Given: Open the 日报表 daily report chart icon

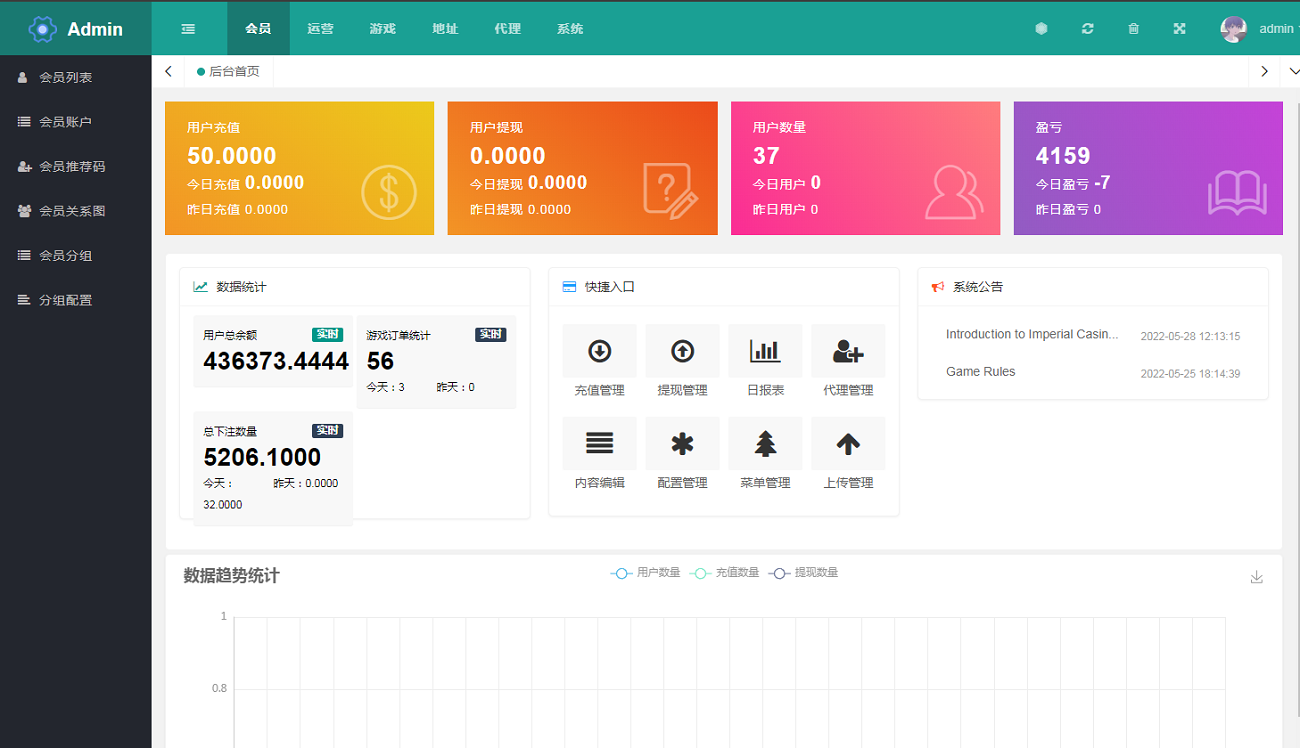Looking at the screenshot, I should pos(765,352).
